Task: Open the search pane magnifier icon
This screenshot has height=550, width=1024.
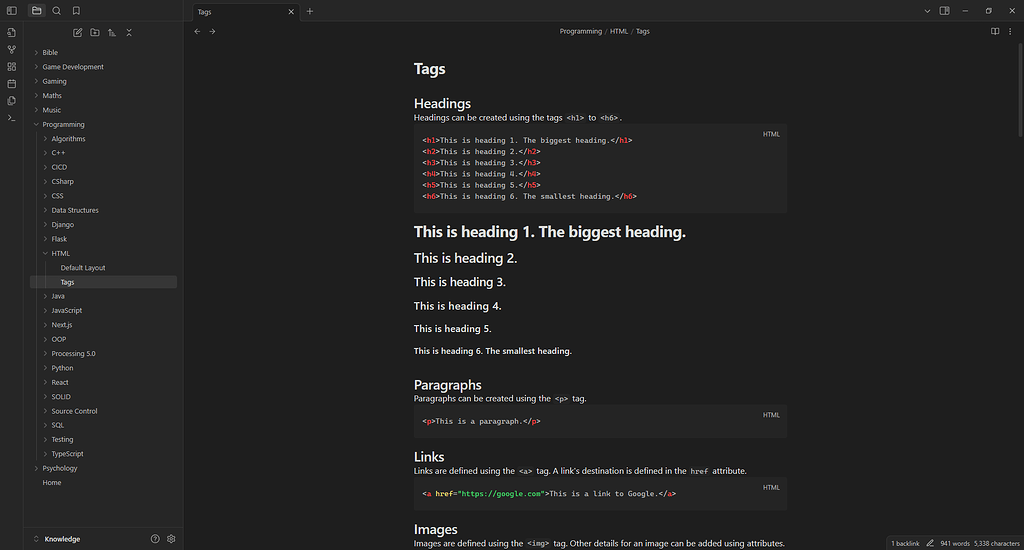Action: (57, 10)
